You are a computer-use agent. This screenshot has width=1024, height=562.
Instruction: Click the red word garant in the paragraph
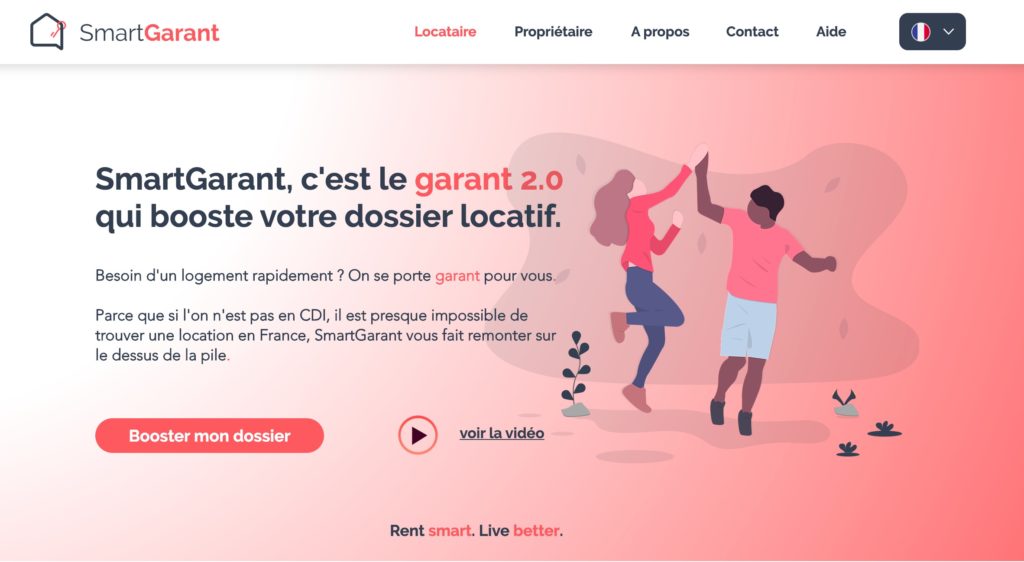(x=457, y=276)
